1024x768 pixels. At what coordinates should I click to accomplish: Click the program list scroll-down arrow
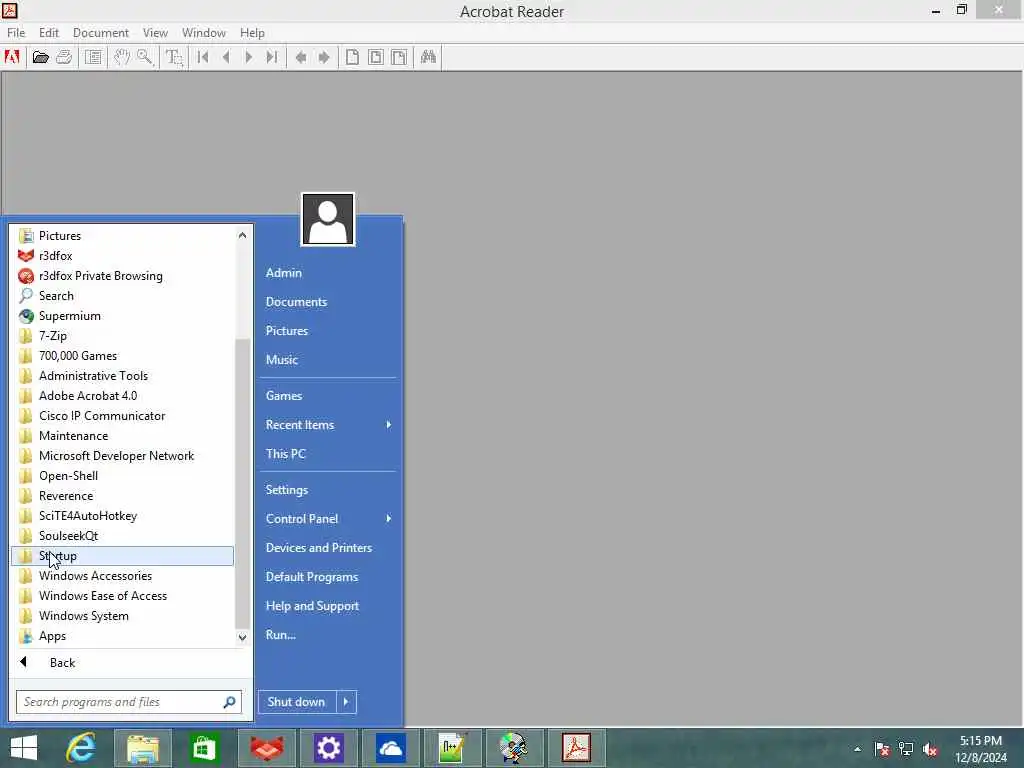pyautogui.click(x=242, y=637)
